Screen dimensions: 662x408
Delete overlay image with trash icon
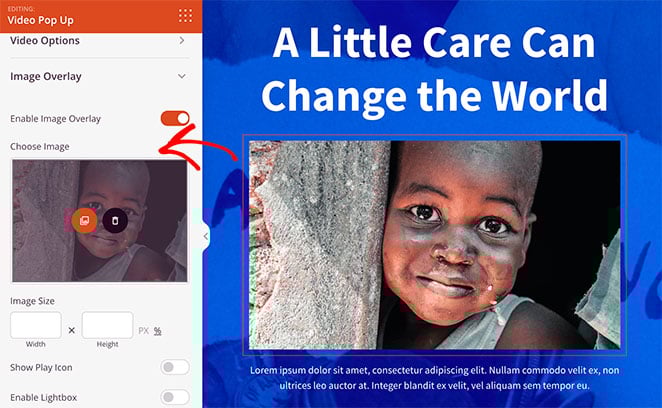pos(115,220)
